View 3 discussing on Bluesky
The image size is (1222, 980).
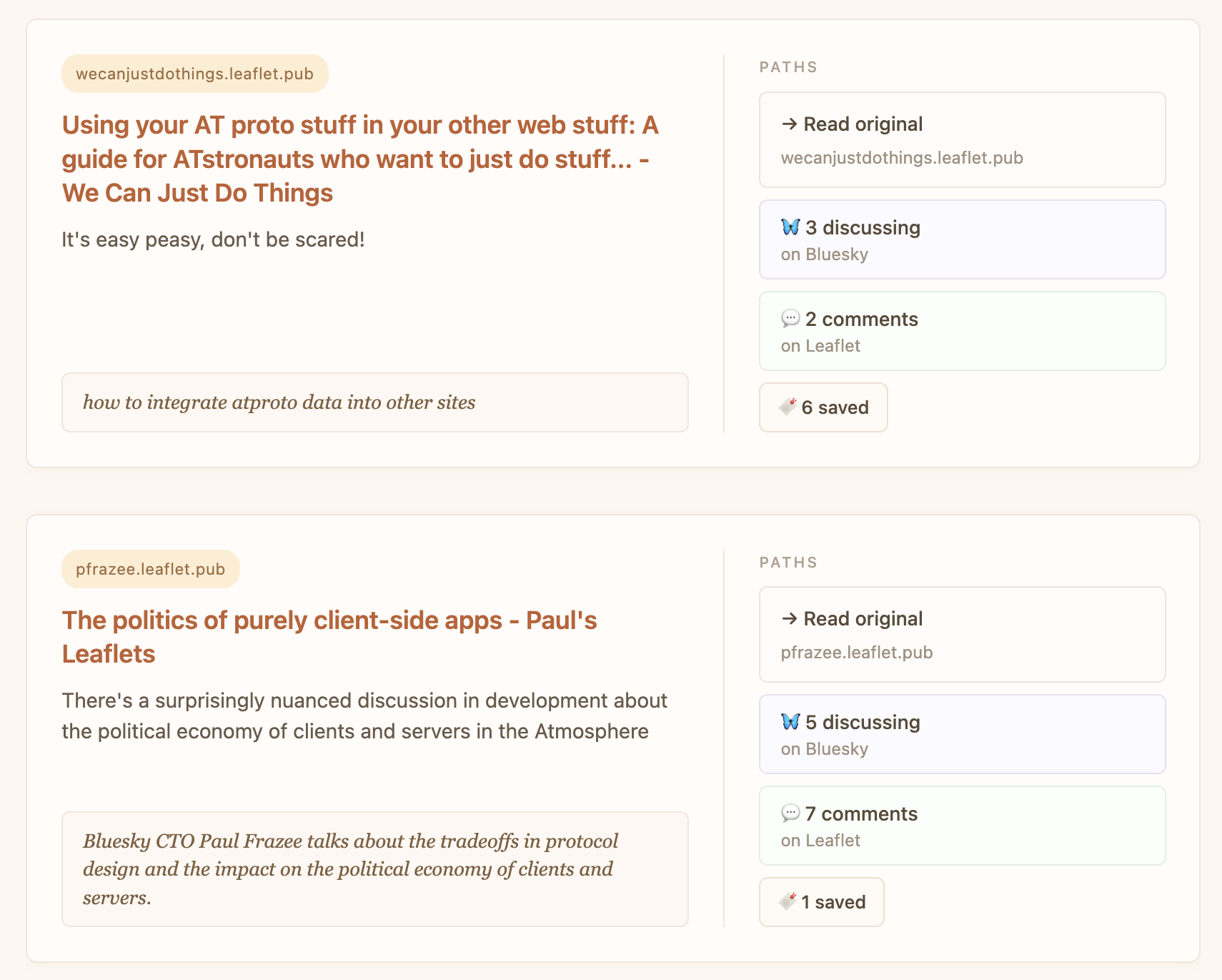click(962, 239)
